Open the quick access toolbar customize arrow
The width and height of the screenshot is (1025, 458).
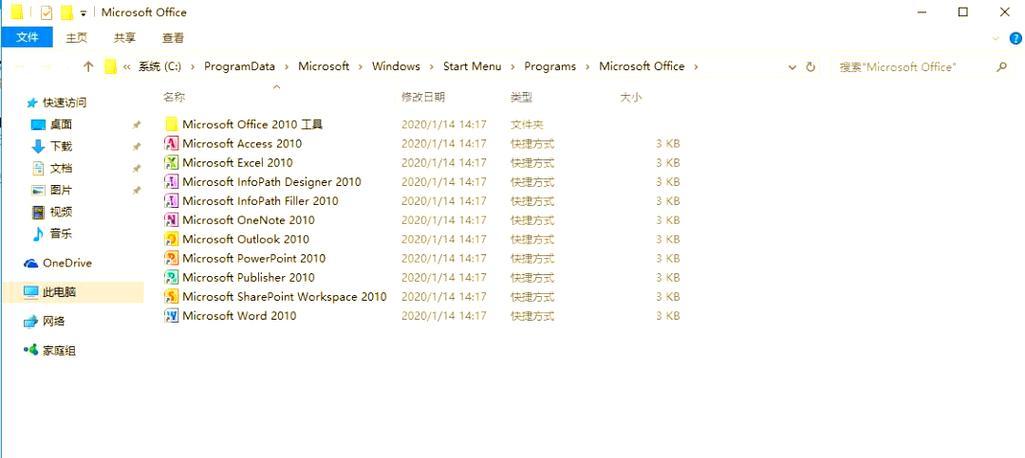click(x=83, y=13)
